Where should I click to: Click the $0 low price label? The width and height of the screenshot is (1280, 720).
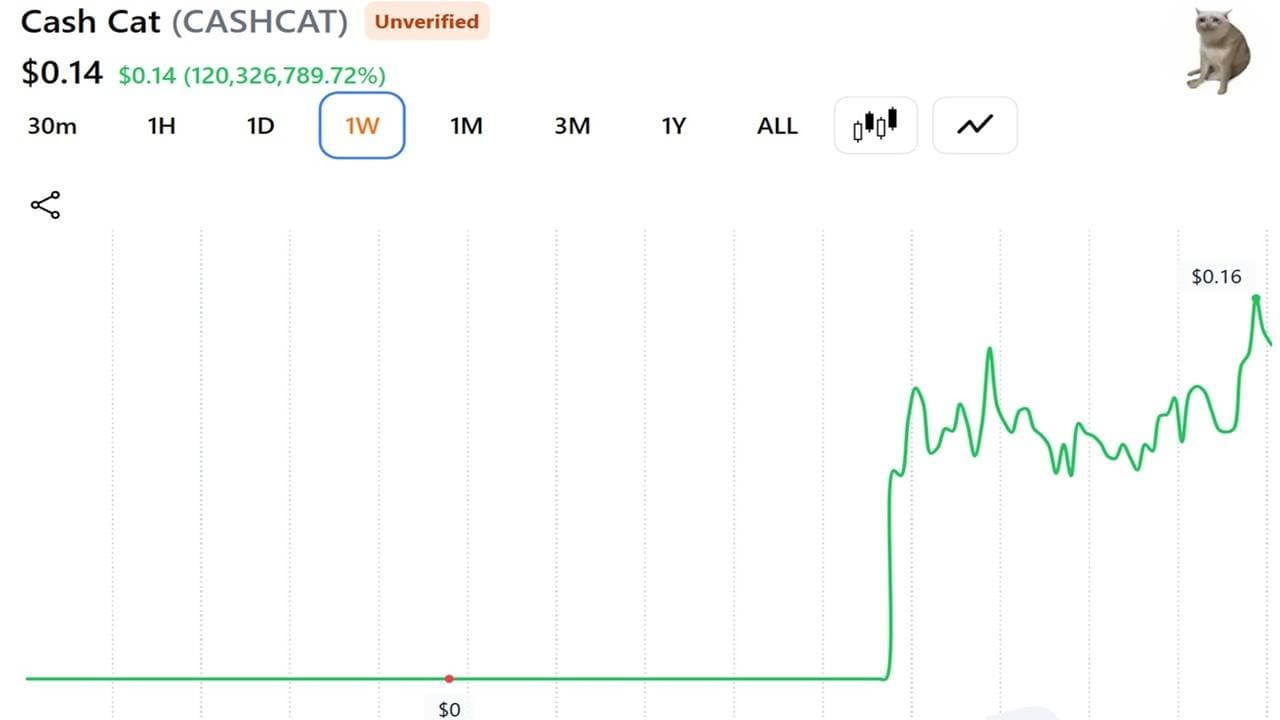click(x=449, y=709)
